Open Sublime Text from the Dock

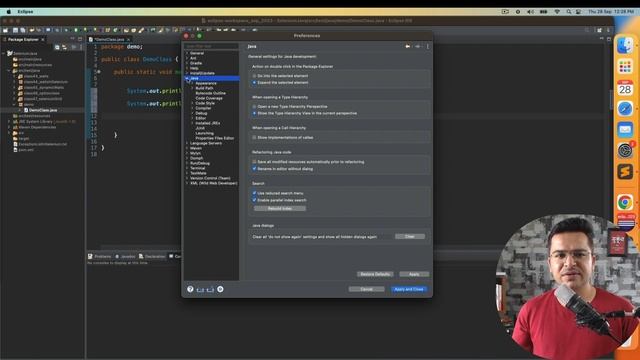[625, 172]
